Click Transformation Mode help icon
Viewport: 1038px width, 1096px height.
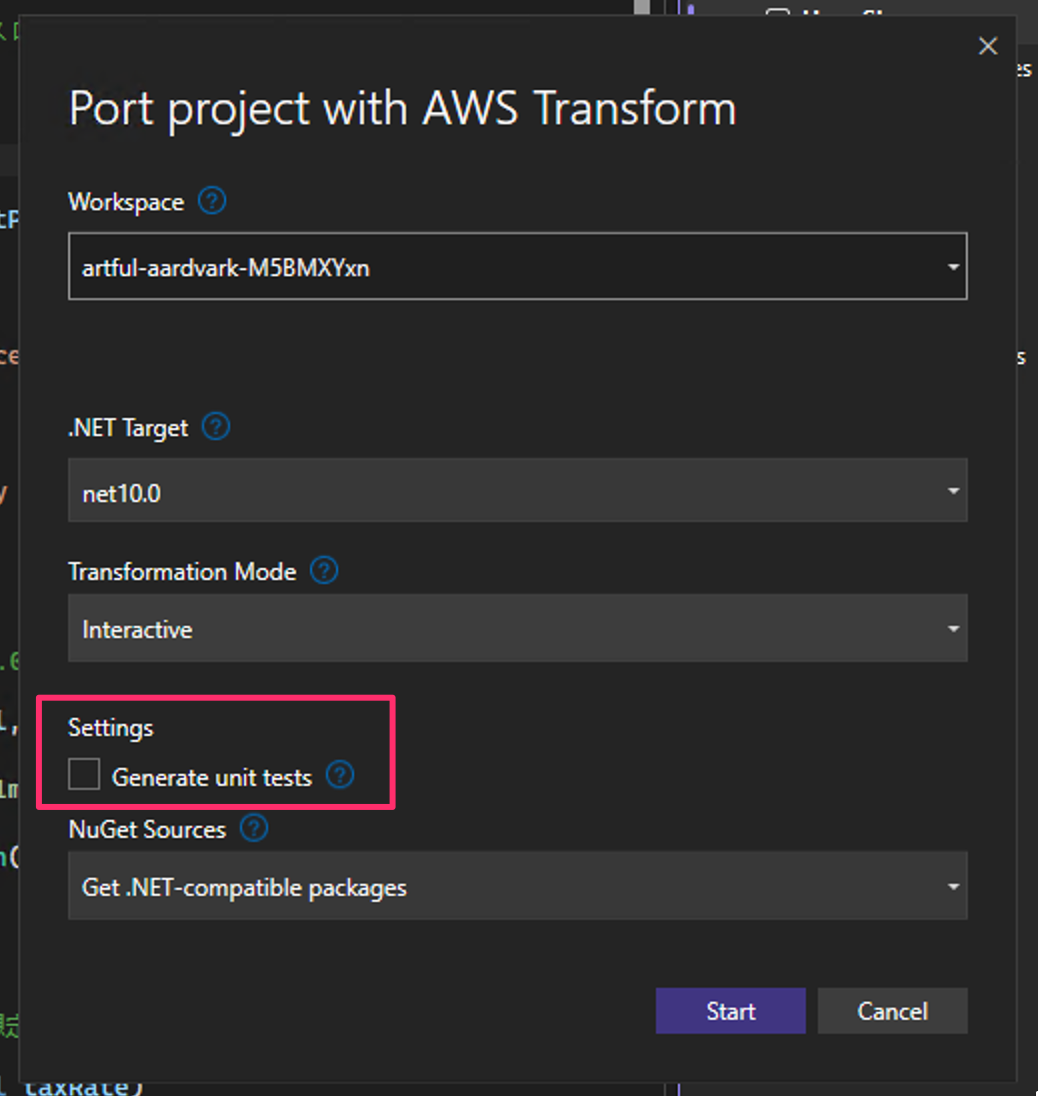324,571
